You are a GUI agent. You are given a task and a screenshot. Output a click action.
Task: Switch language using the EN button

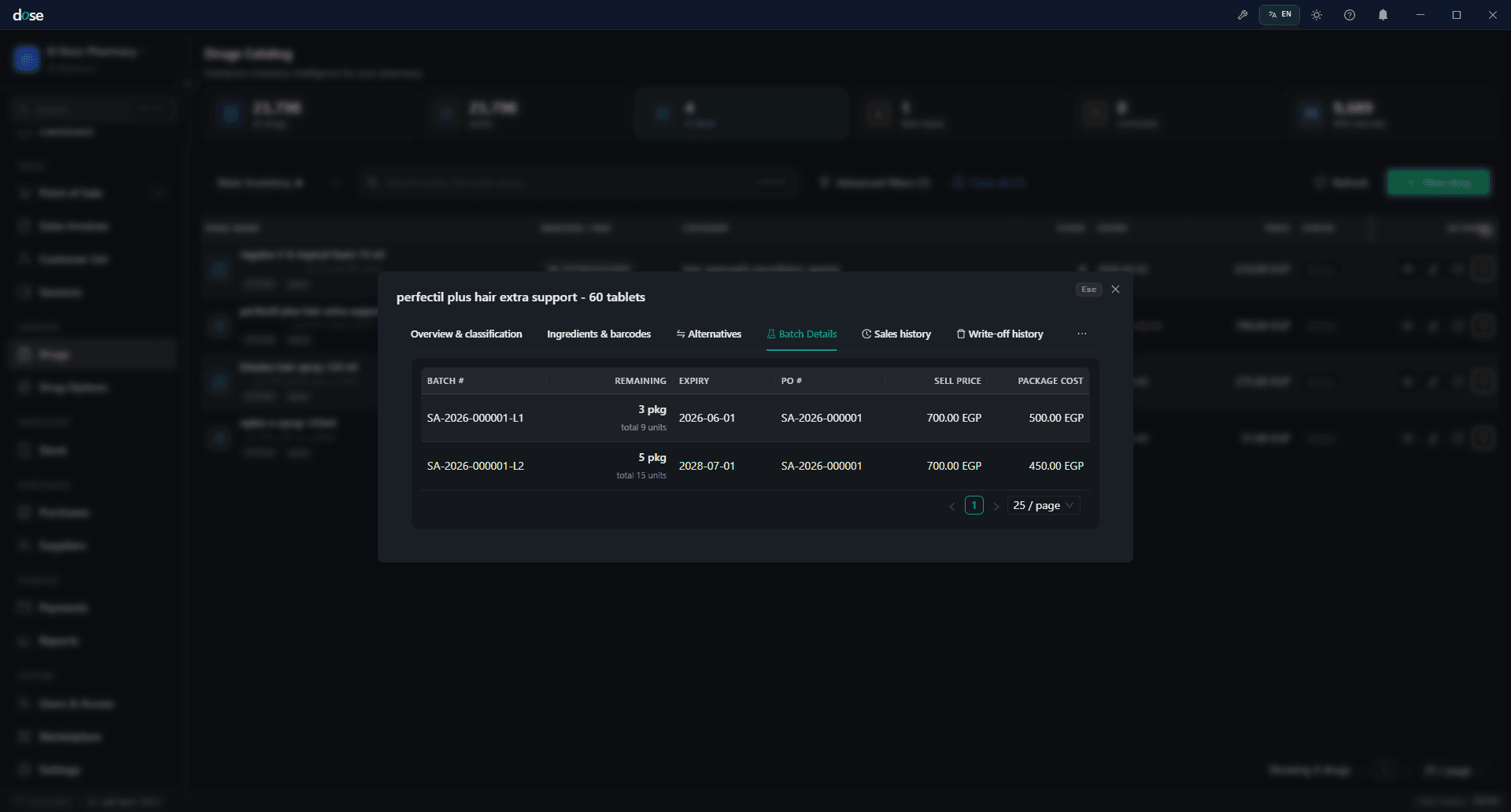click(1280, 15)
